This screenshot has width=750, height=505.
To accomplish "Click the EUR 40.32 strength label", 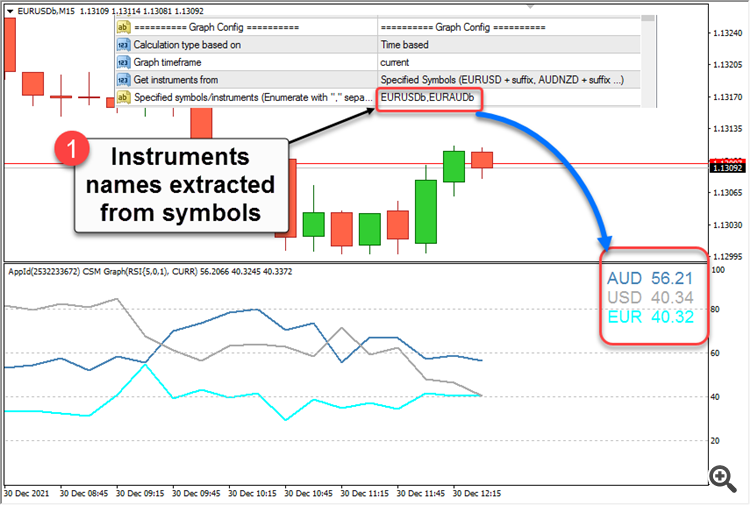I will [x=650, y=317].
